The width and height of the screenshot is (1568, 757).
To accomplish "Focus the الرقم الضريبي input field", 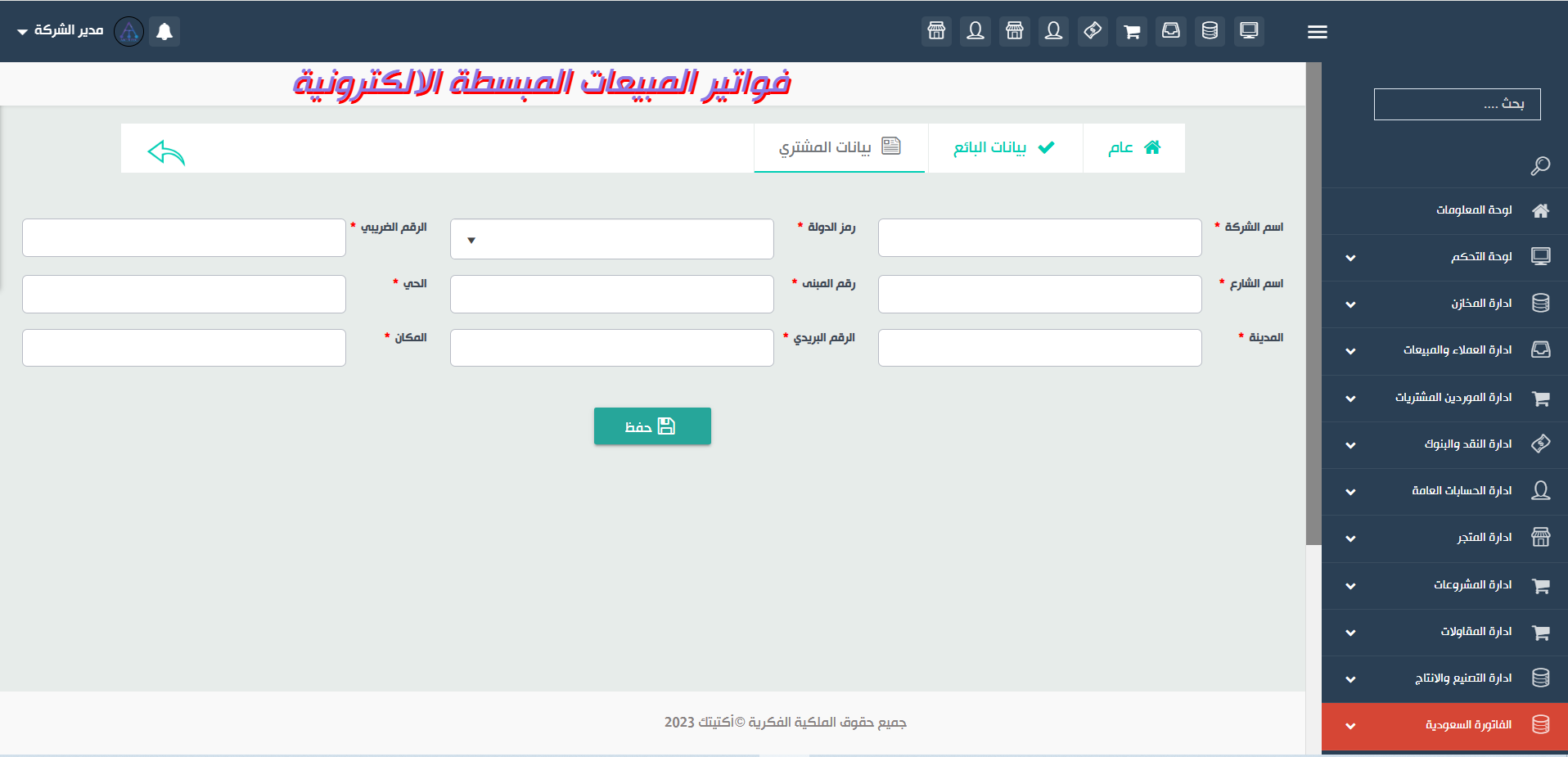I will coord(184,237).
